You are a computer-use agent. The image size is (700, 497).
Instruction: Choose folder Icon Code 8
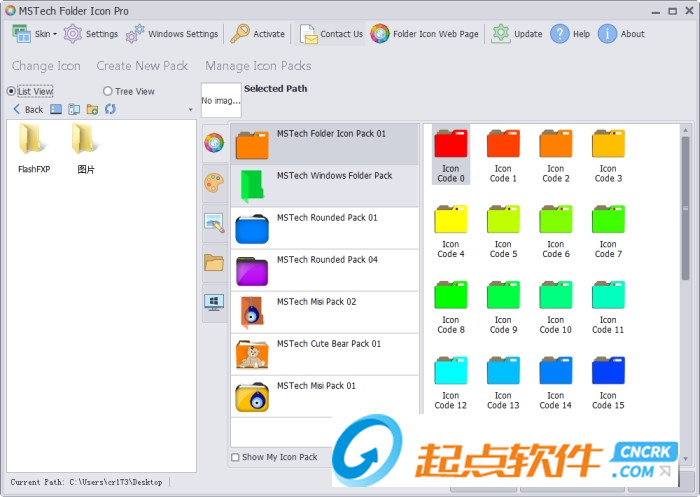pos(451,306)
